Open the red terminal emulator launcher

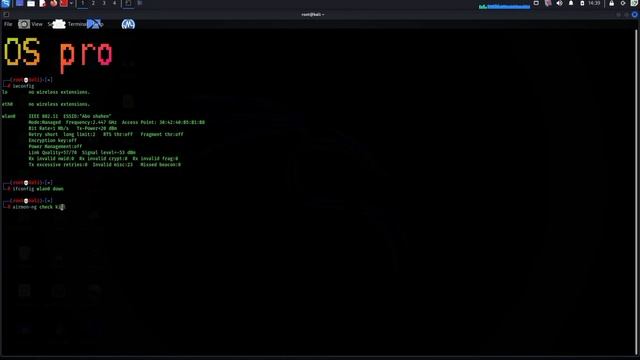(64, 3)
